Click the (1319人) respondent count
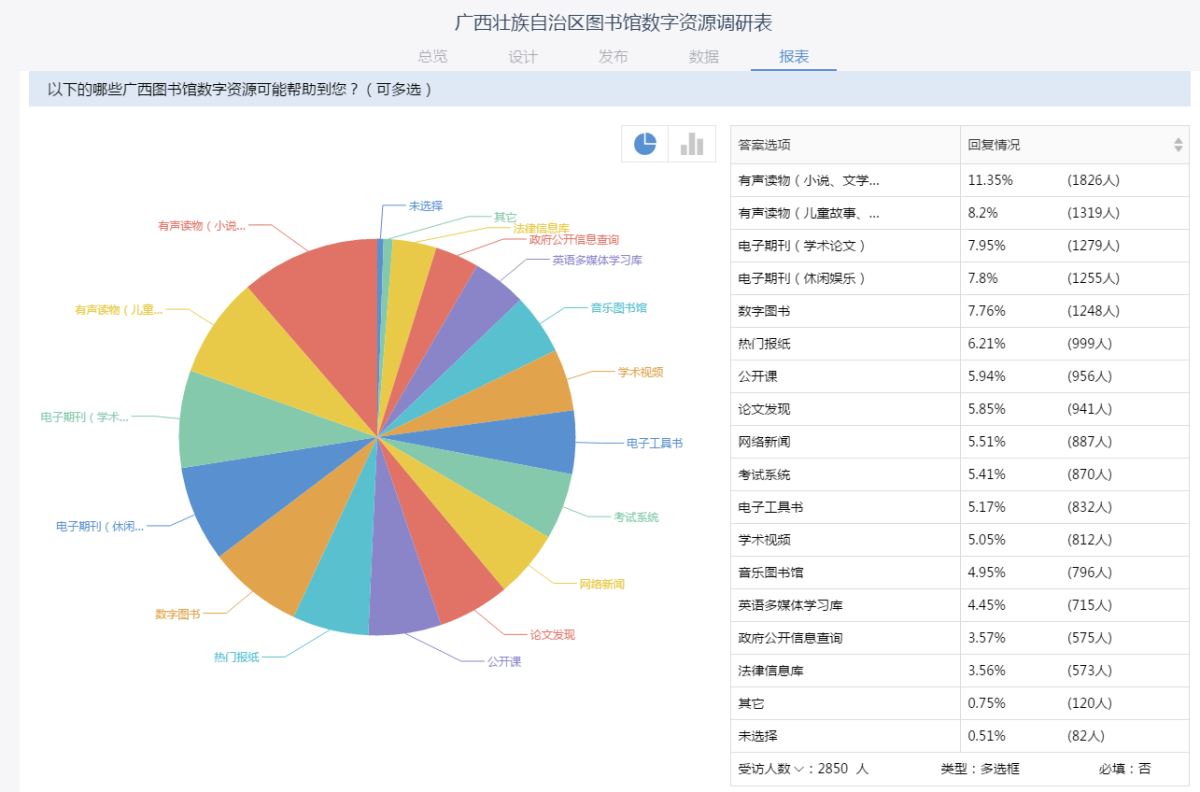The height and width of the screenshot is (792, 1200). 1093,213
